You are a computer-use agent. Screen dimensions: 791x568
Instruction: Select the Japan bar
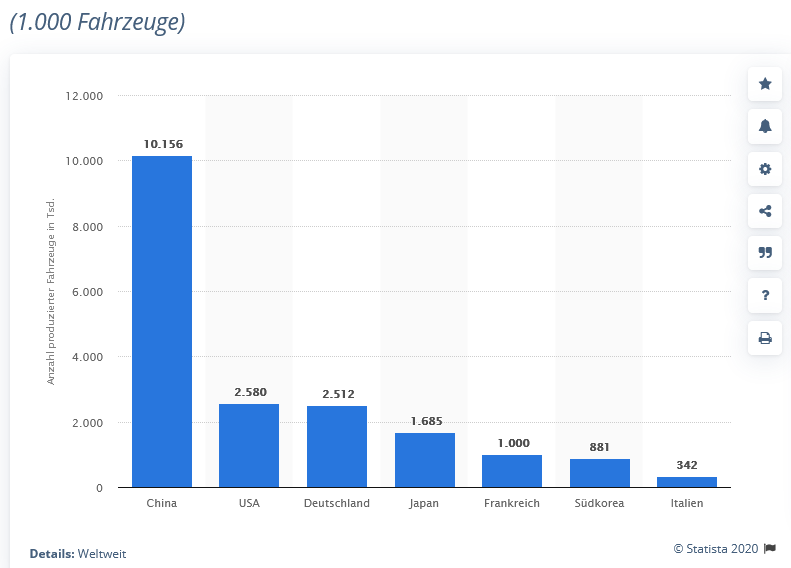tap(425, 460)
